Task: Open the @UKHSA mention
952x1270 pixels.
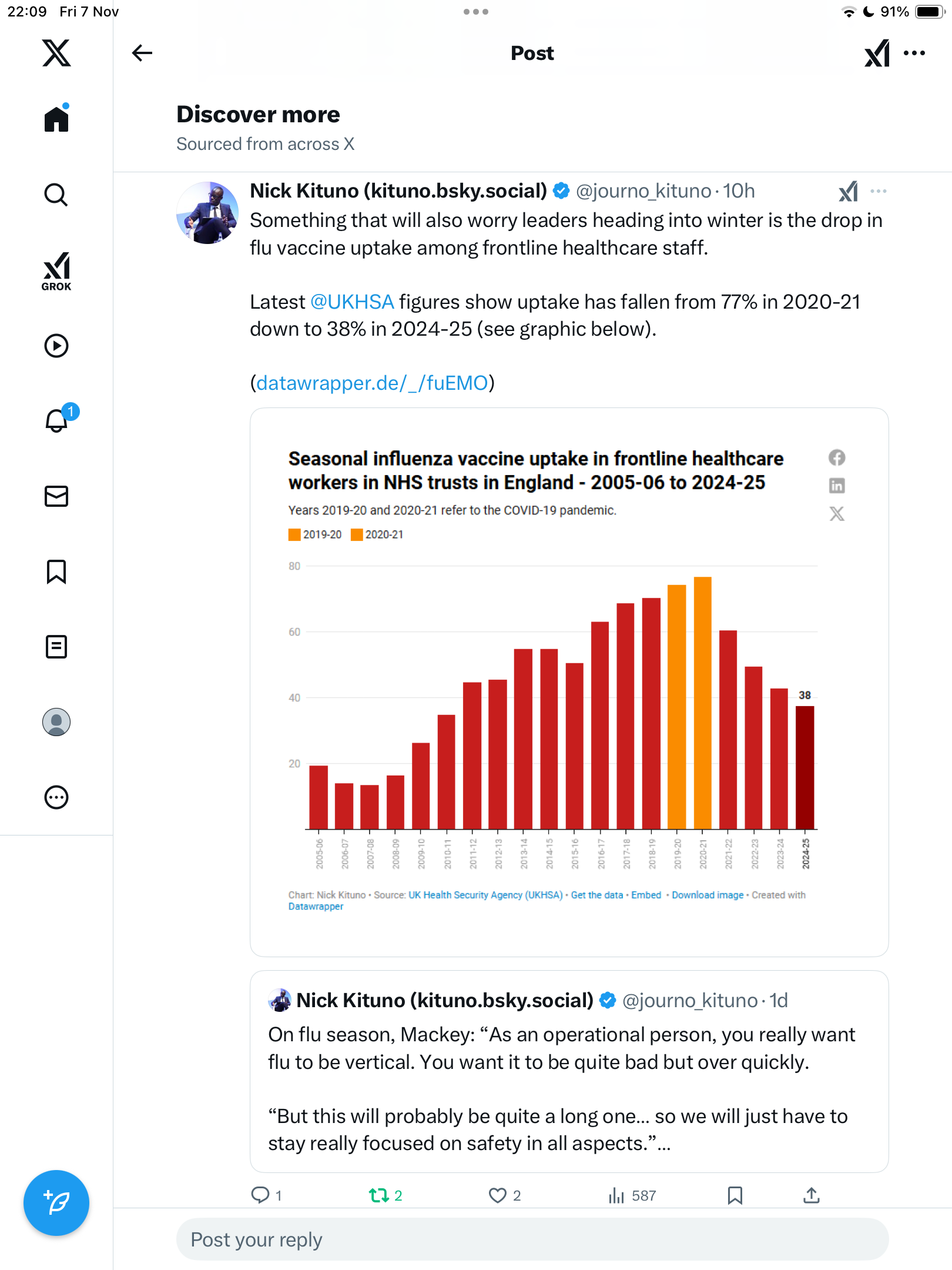Action: pos(352,302)
